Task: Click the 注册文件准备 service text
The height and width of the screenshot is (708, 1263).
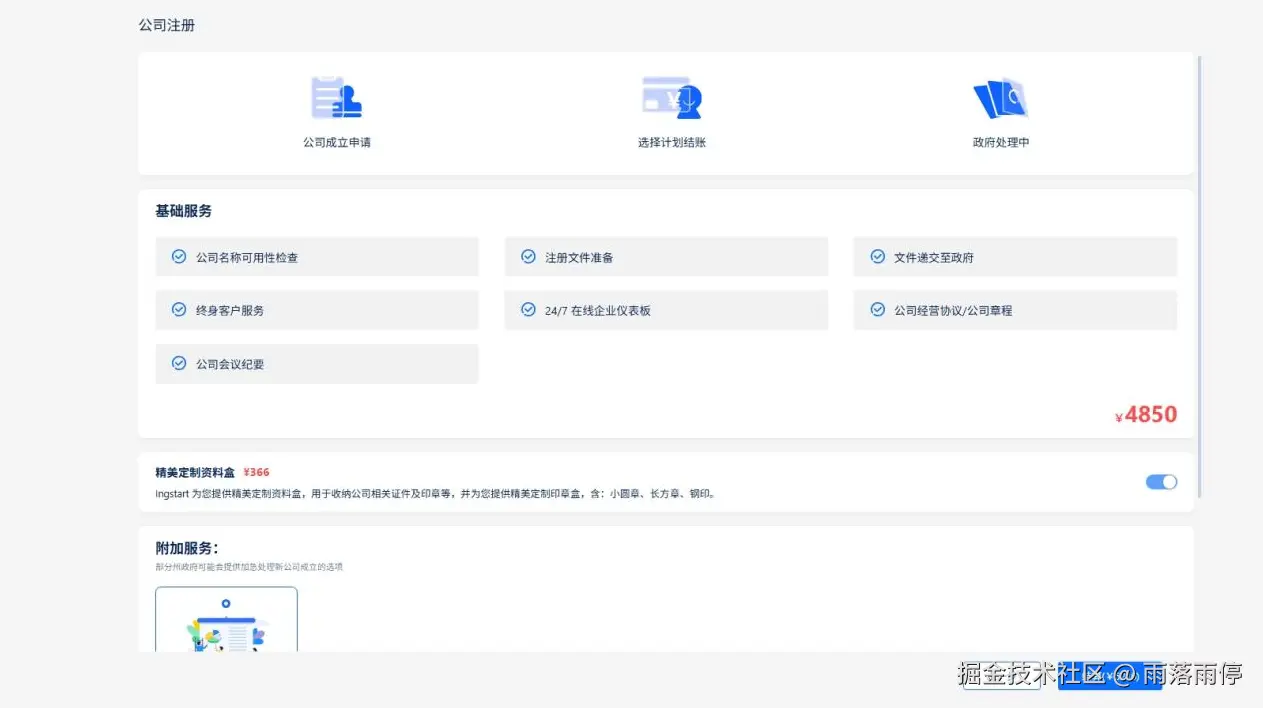Action: click(x=579, y=257)
